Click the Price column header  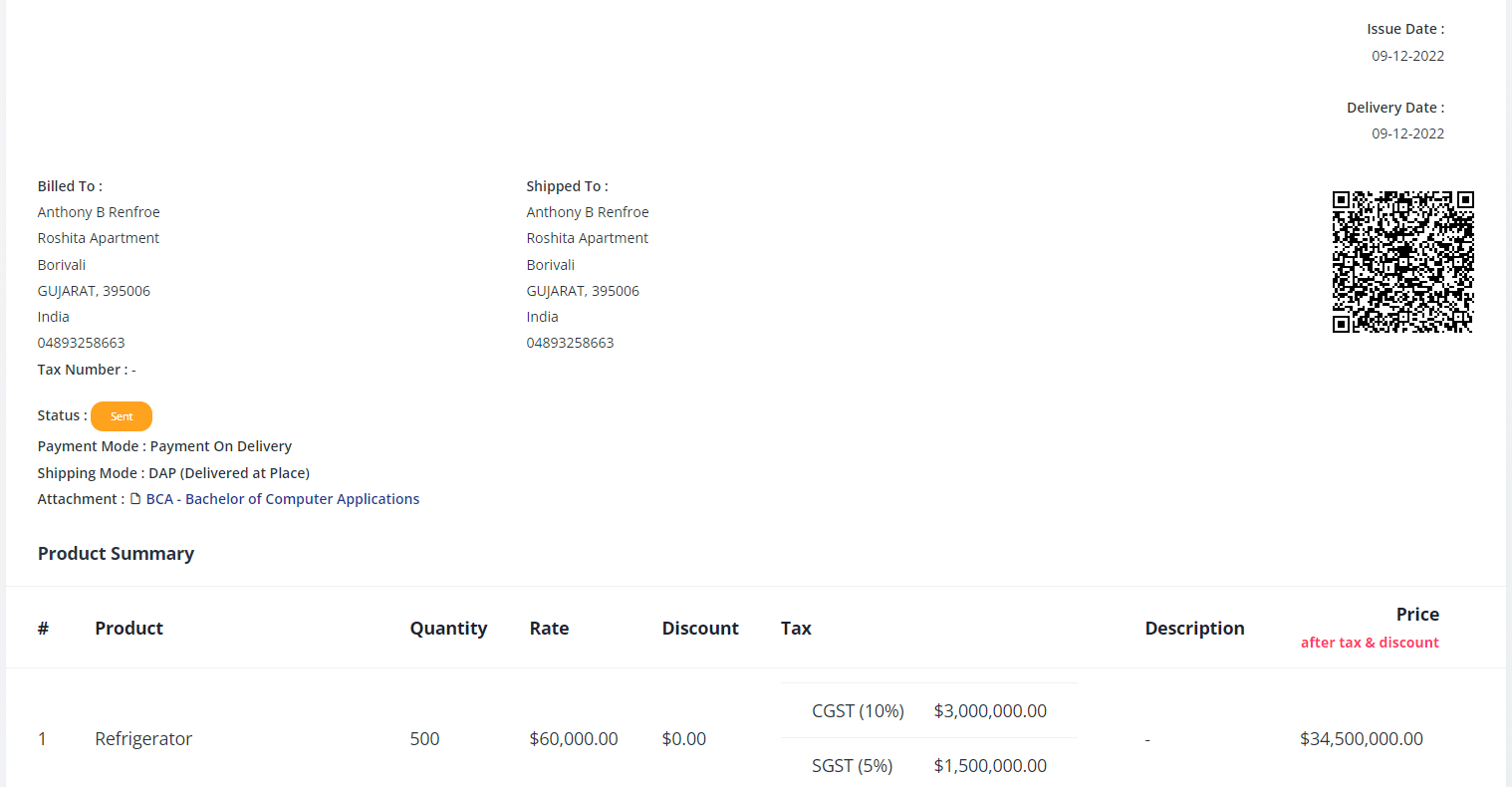point(1416,615)
